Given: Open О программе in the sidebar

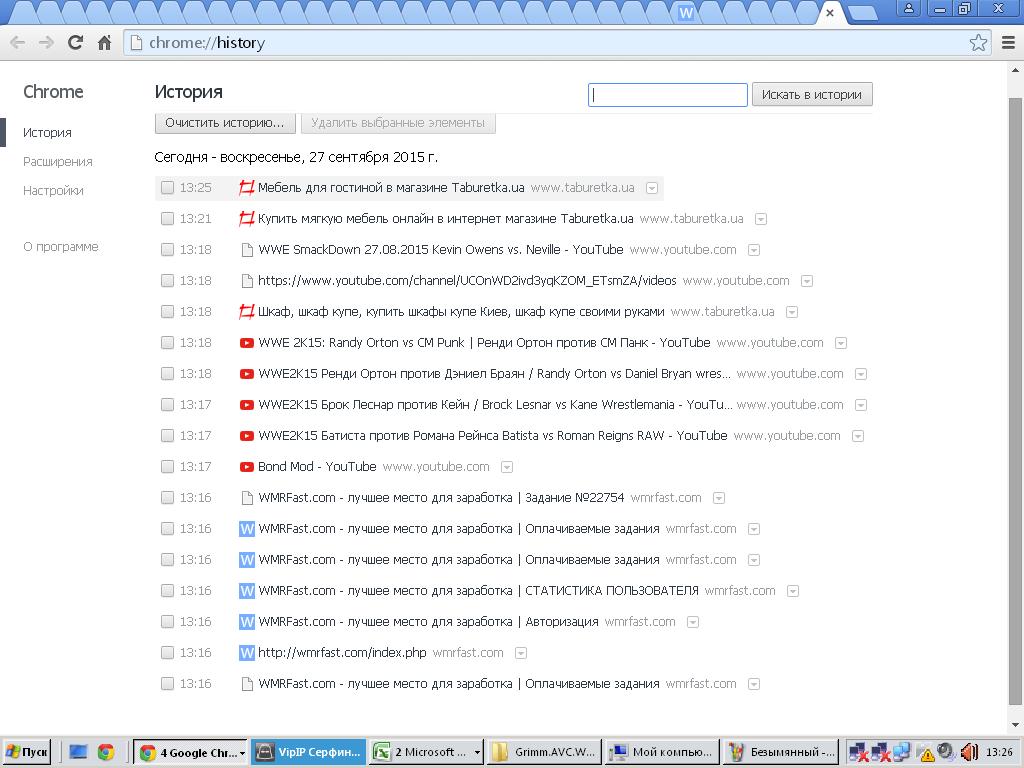Looking at the screenshot, I should [x=61, y=247].
